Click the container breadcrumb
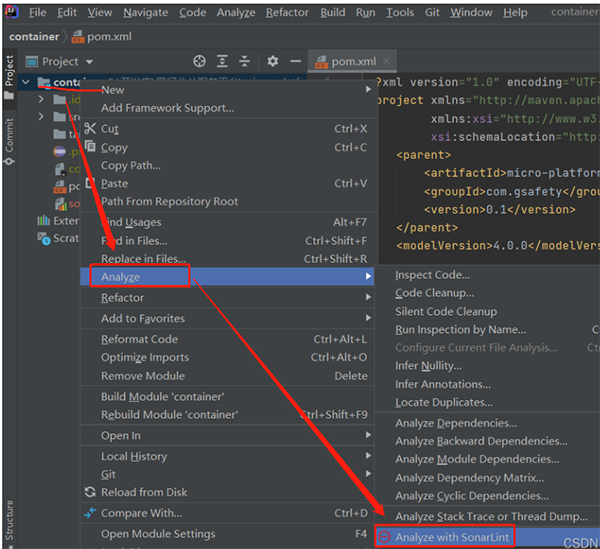The image size is (600, 549). (34, 37)
